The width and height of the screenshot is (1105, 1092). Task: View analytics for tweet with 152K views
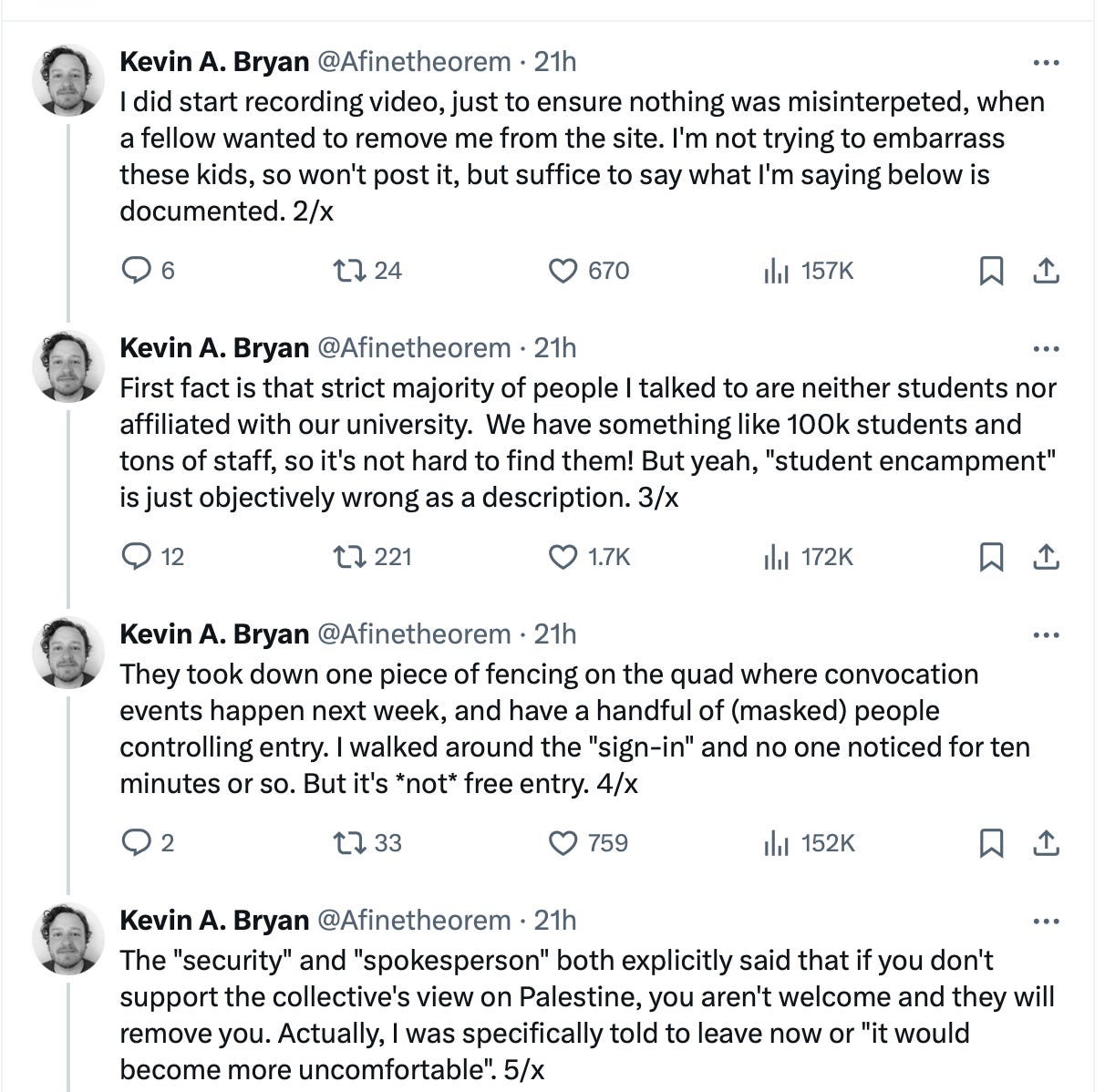tap(776, 843)
